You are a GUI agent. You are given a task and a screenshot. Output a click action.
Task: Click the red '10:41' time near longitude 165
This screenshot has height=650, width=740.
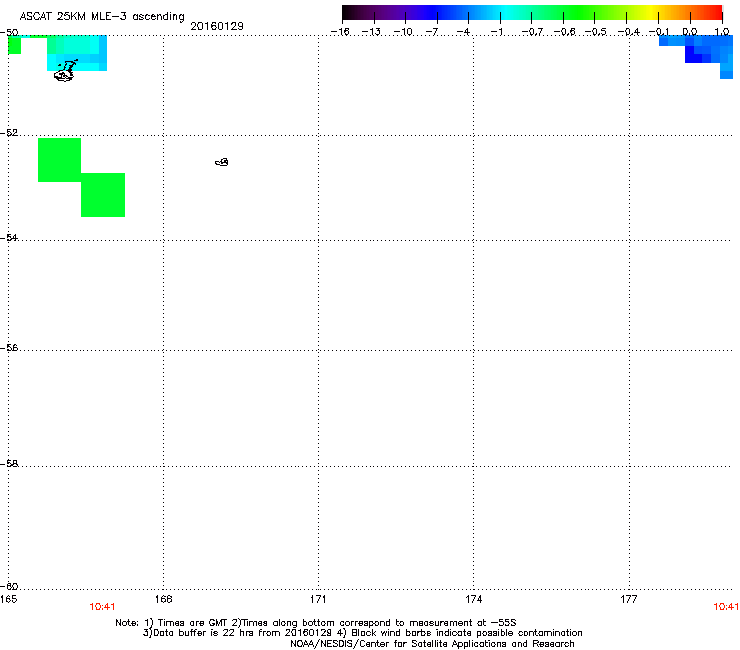click(x=102, y=607)
